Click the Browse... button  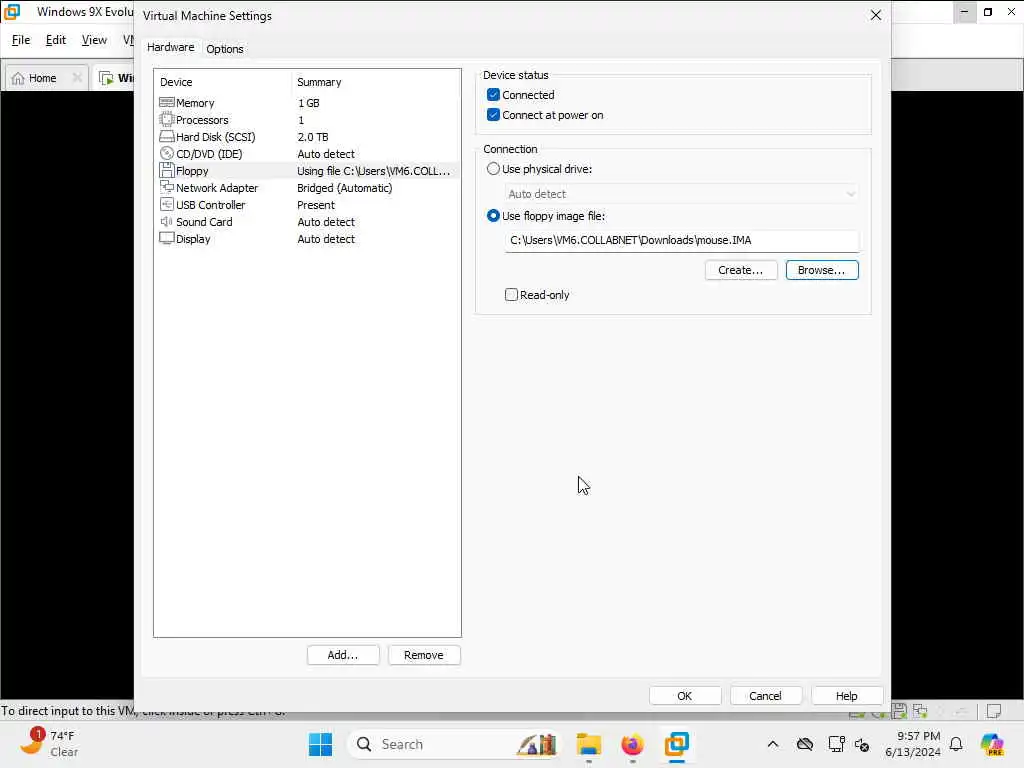point(822,270)
